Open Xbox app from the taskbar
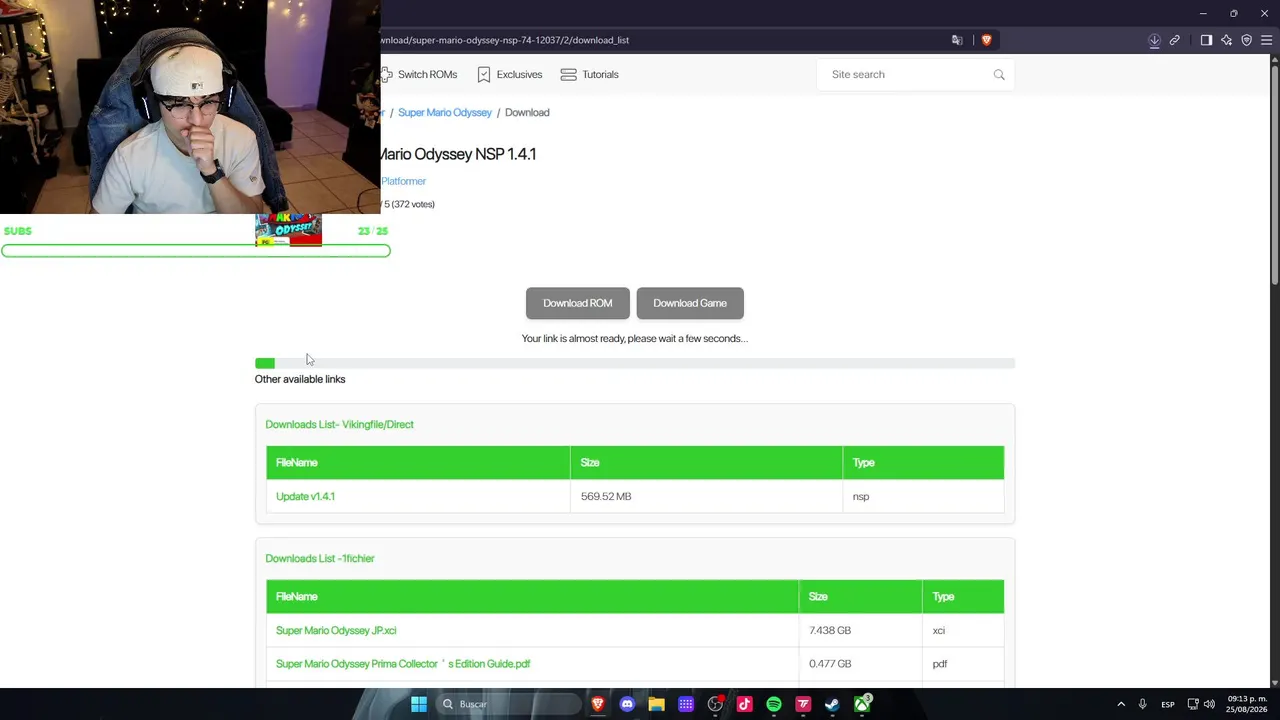The height and width of the screenshot is (720, 1280). tap(862, 704)
